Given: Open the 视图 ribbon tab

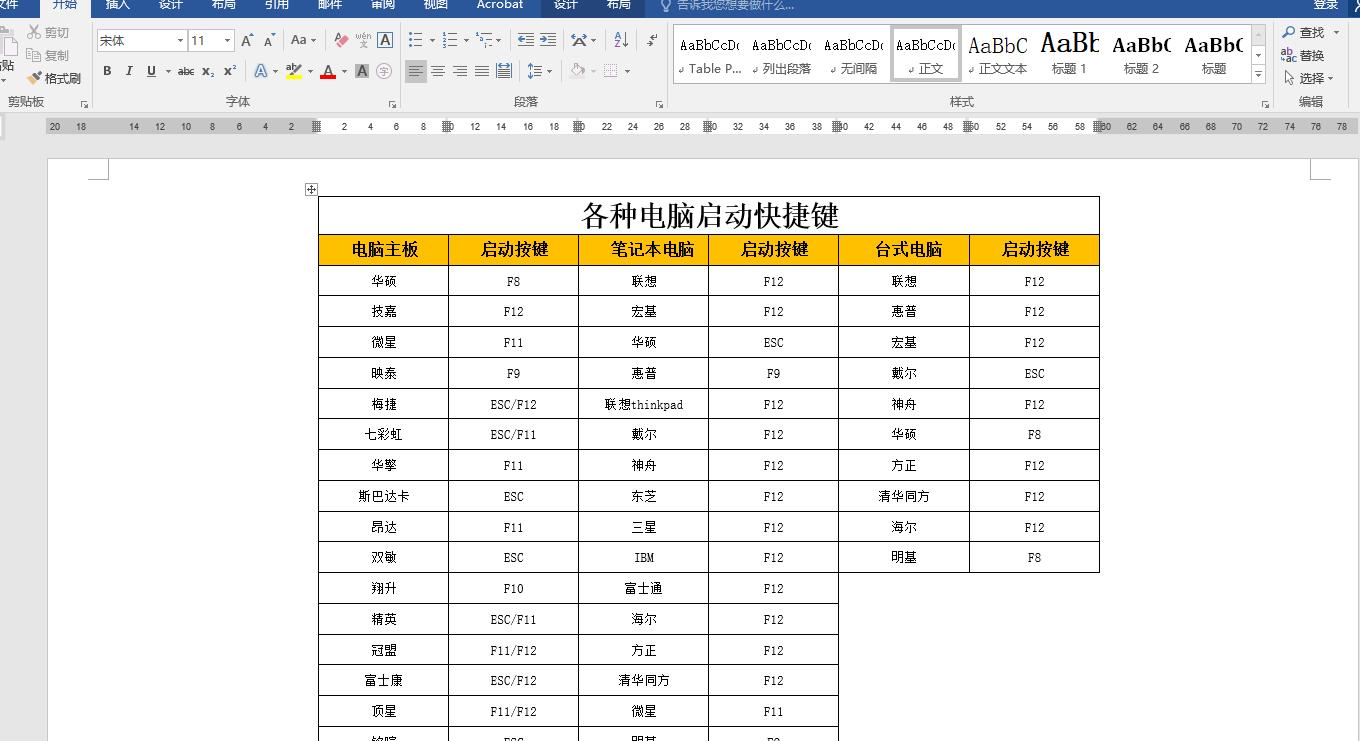Looking at the screenshot, I should 435,6.
